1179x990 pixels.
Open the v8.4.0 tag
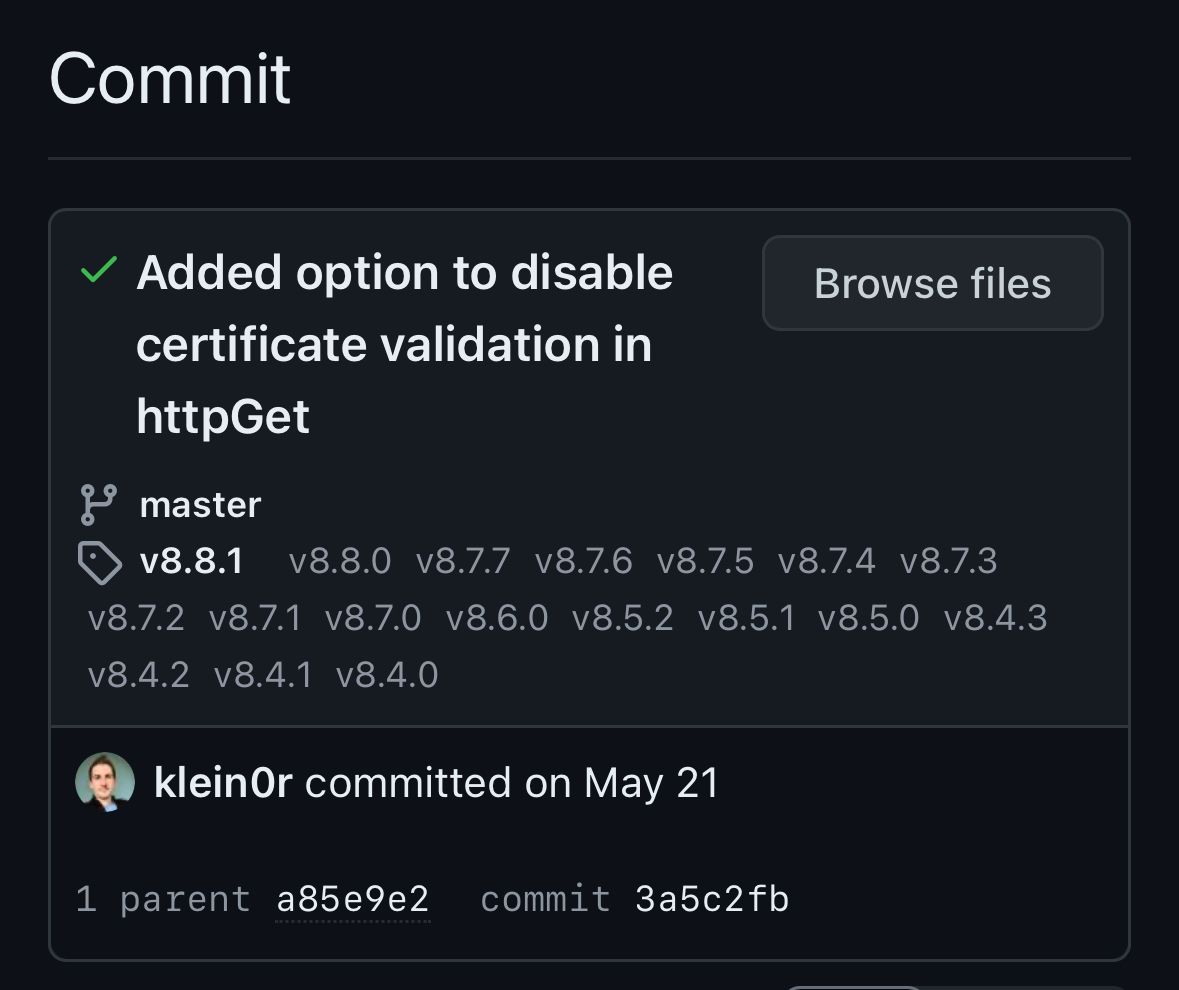click(387, 676)
